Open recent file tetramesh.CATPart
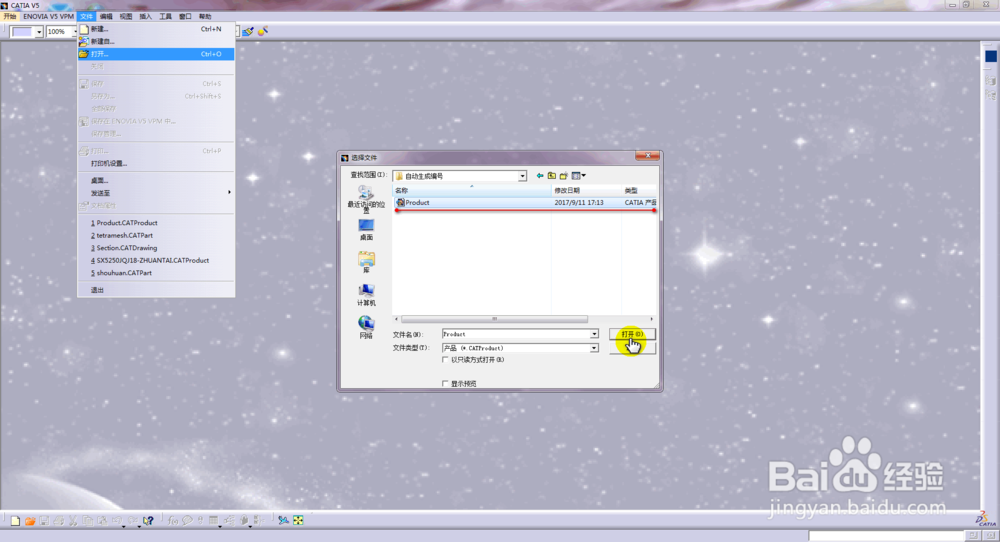Viewport: 1000px width, 542px height. (156, 235)
